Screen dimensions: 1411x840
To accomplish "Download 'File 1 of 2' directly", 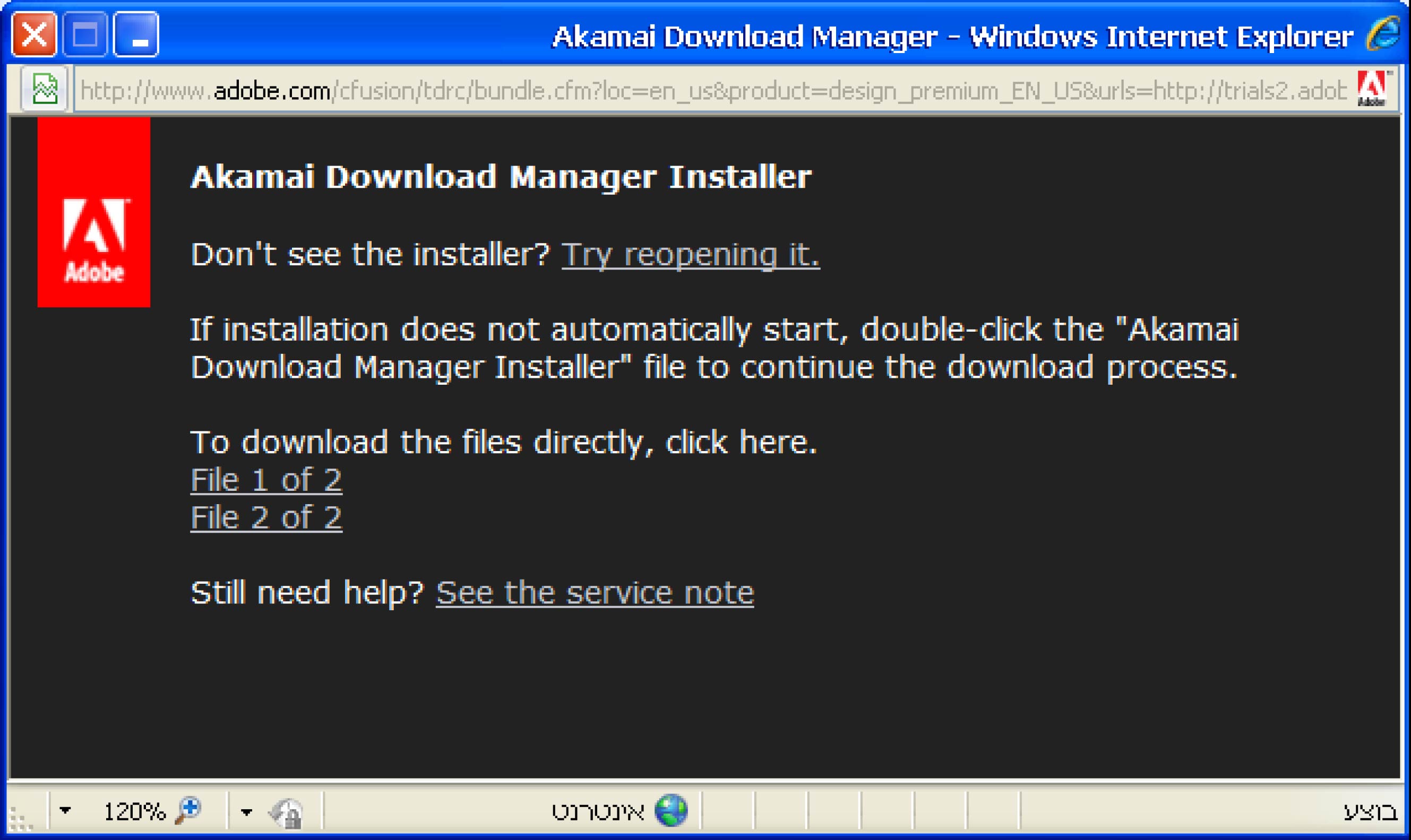I will [x=266, y=480].
